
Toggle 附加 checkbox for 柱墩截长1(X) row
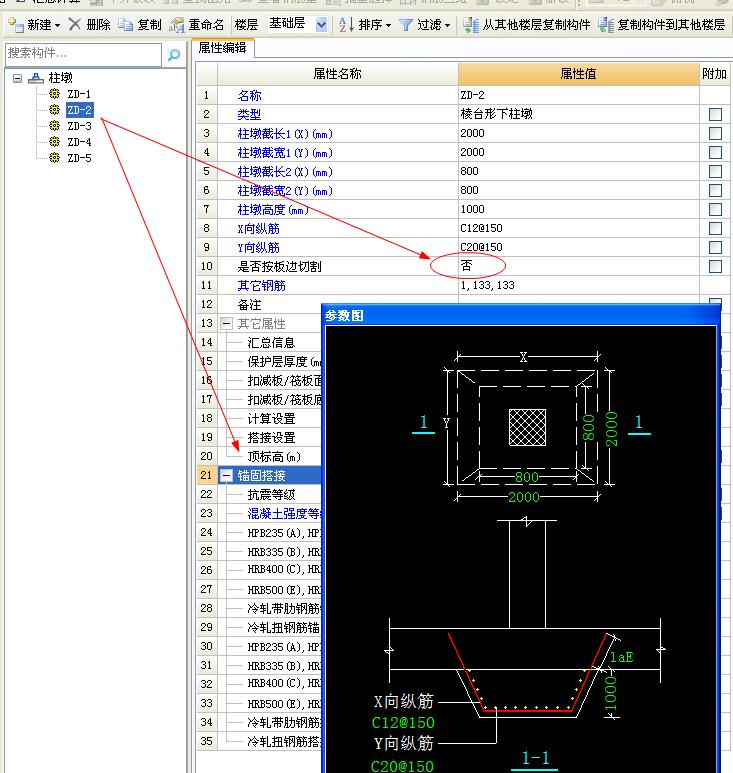(715, 133)
